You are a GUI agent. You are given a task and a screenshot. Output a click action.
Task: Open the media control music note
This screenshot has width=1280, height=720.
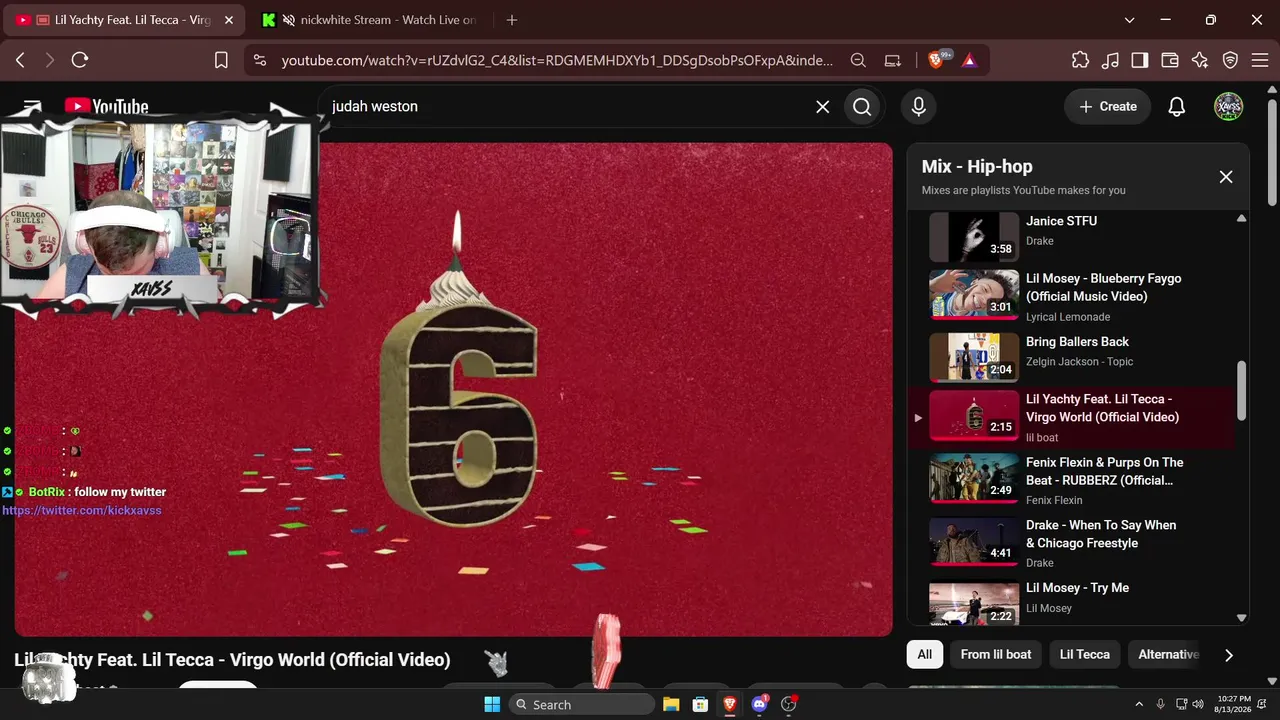[1110, 60]
